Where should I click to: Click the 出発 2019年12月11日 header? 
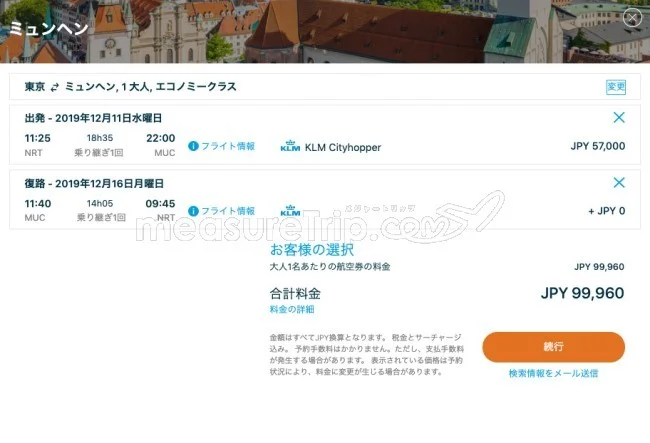(x=94, y=118)
